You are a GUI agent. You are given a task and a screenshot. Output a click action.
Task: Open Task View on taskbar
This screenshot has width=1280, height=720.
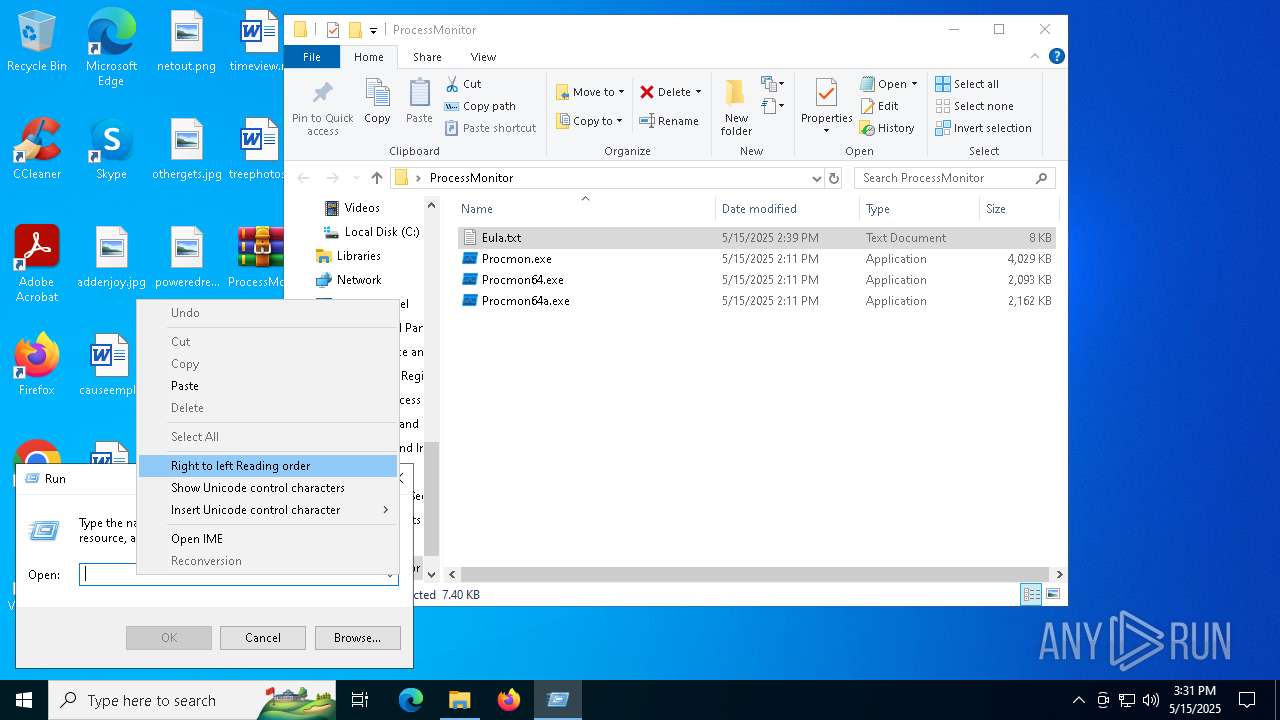pyautogui.click(x=360, y=700)
